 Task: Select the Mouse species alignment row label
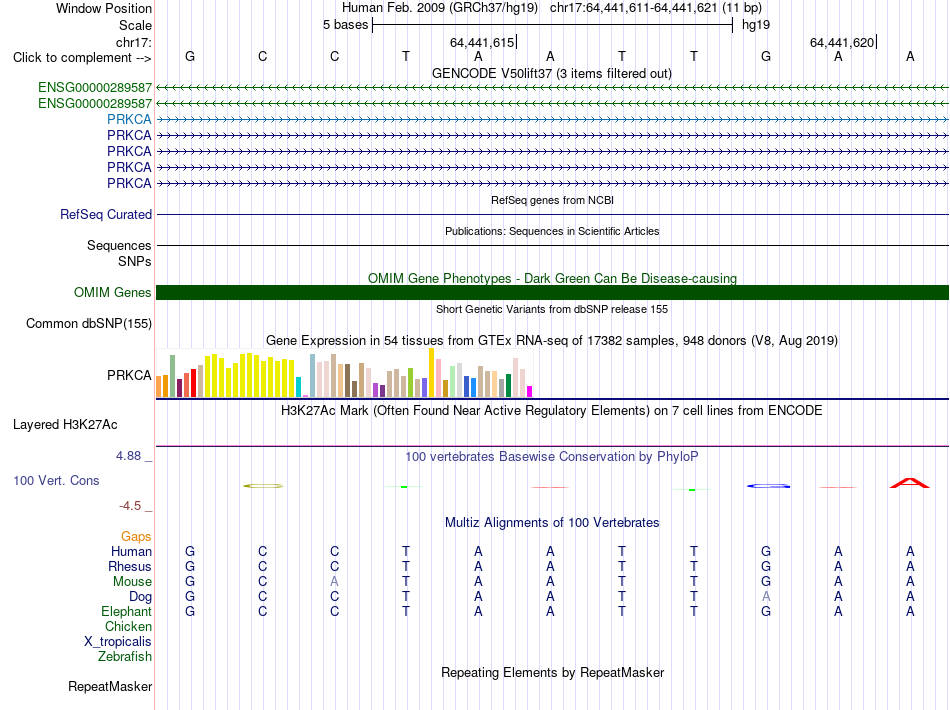tap(132, 582)
